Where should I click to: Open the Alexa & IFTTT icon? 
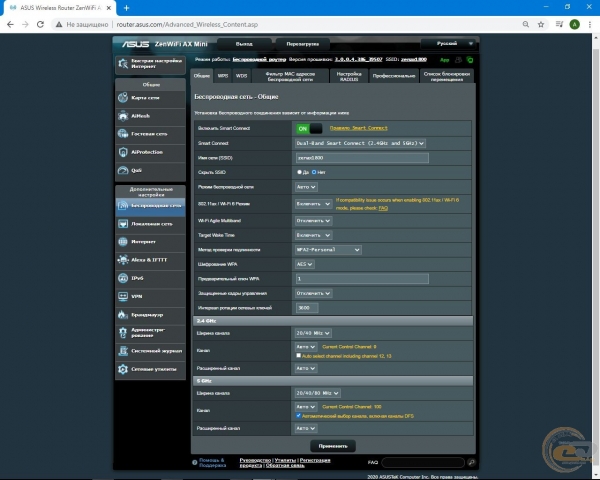(x=123, y=260)
